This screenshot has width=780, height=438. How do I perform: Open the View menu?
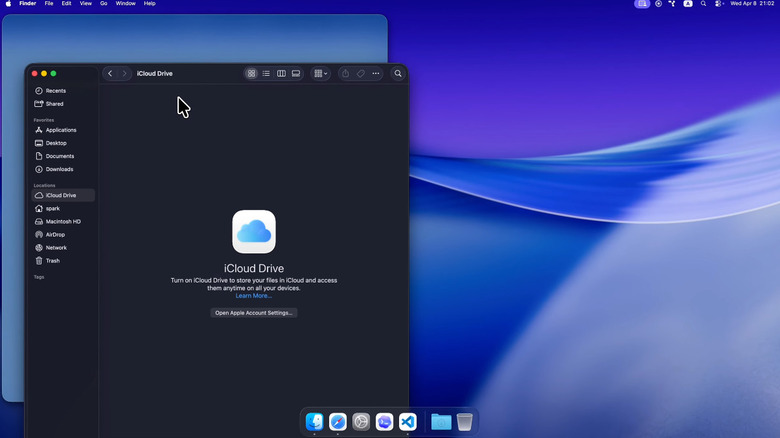click(x=86, y=3)
